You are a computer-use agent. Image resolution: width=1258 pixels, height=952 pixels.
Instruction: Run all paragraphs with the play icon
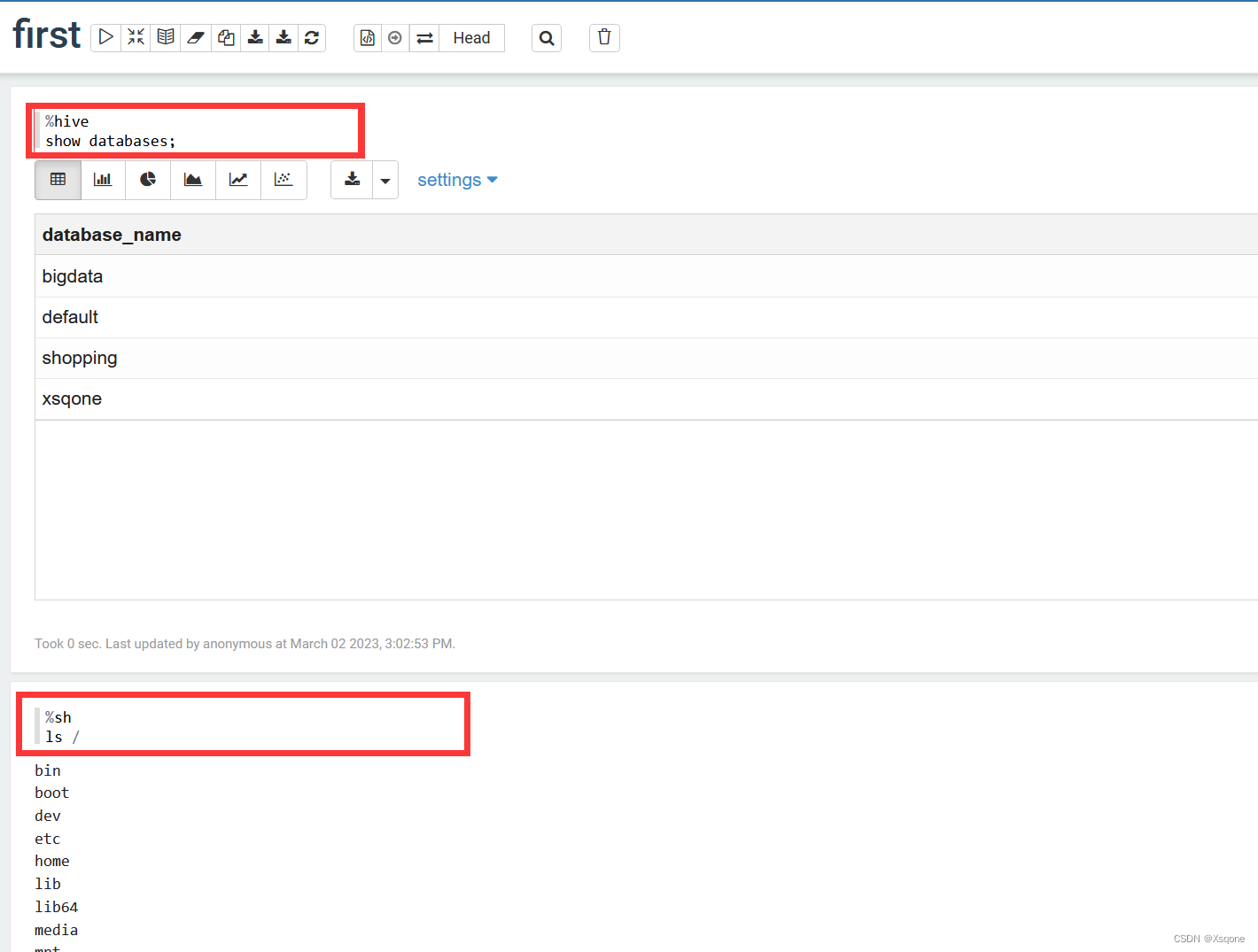point(105,37)
